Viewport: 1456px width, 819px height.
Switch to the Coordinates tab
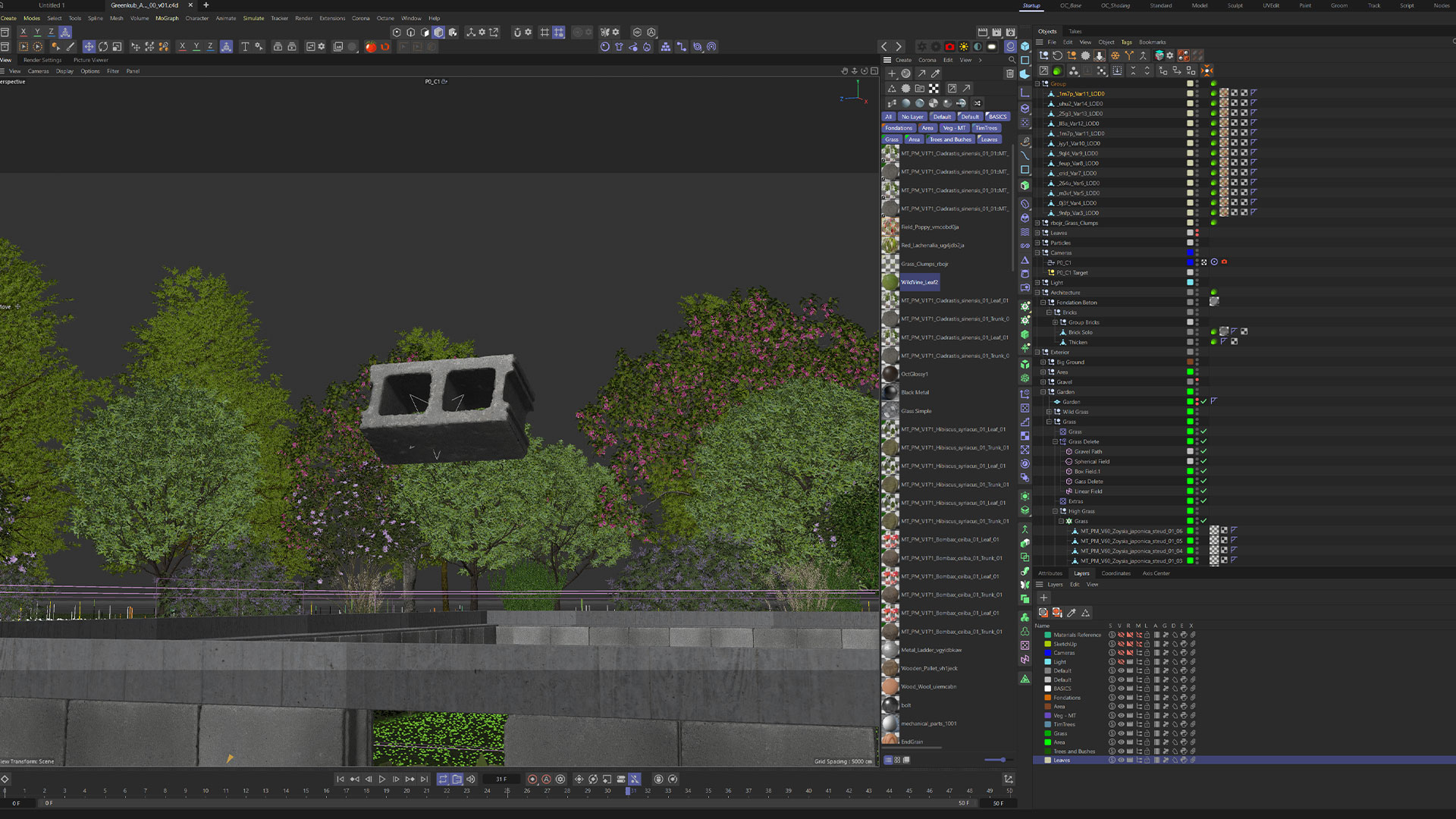coord(1116,573)
